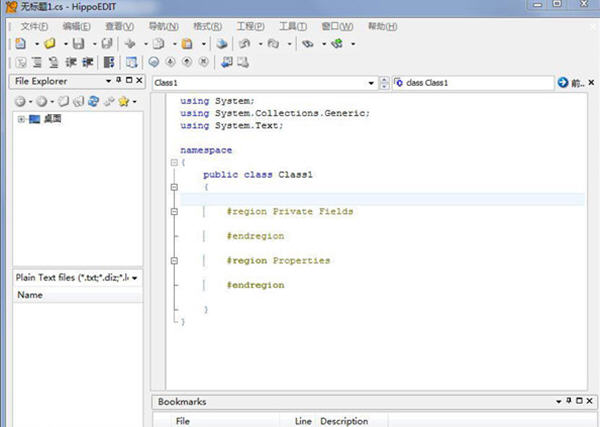Click the Save diskette toolbar icon
This screenshot has height=427, width=600.
point(78,44)
